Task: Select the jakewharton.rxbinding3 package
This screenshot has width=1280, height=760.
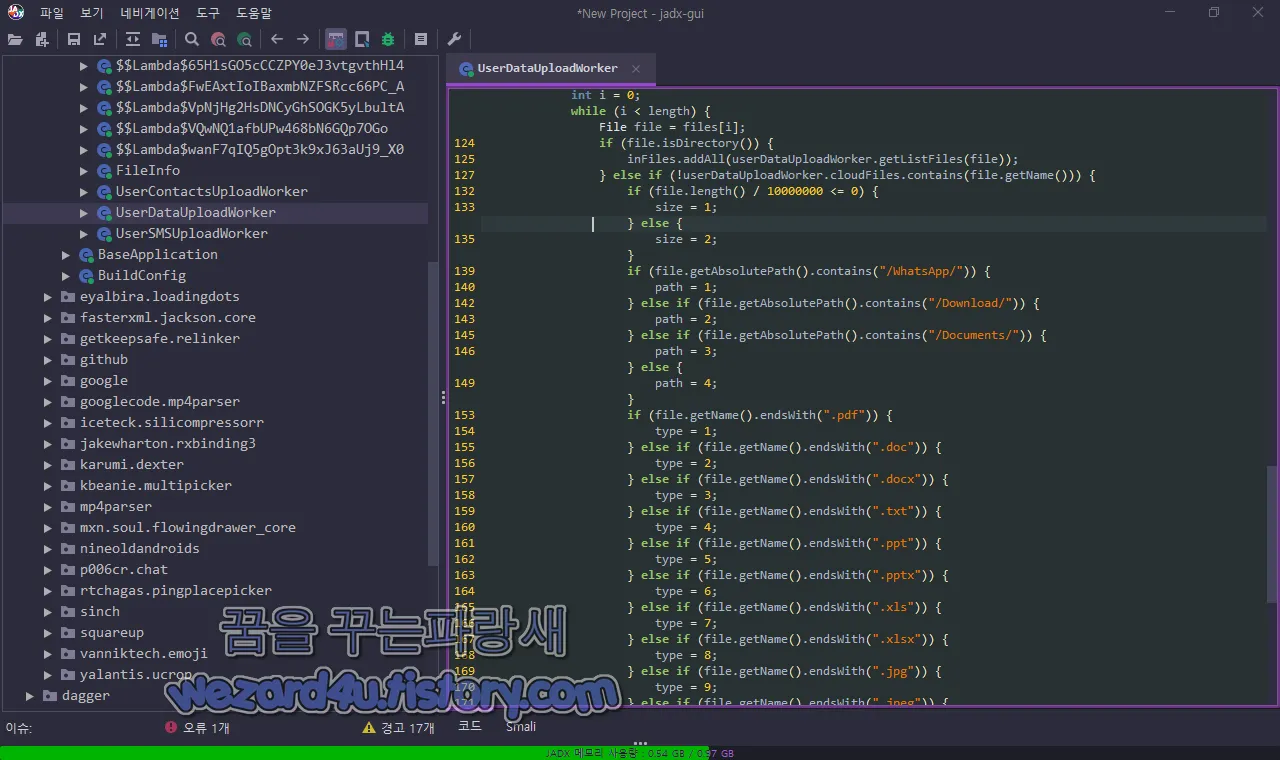Action: pos(168,443)
